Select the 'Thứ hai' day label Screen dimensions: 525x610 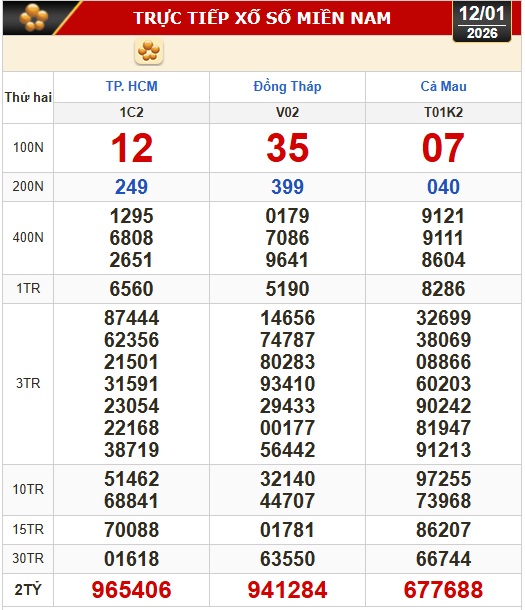pos(28,97)
